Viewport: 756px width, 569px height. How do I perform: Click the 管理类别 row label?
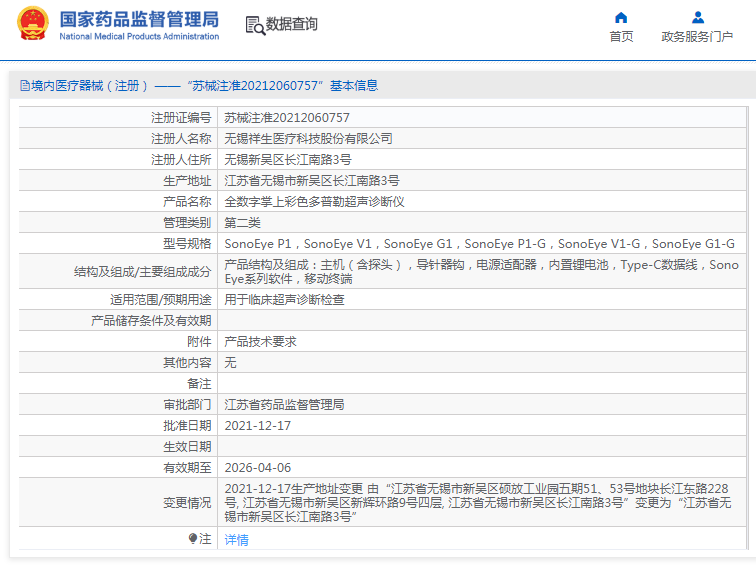(x=187, y=223)
